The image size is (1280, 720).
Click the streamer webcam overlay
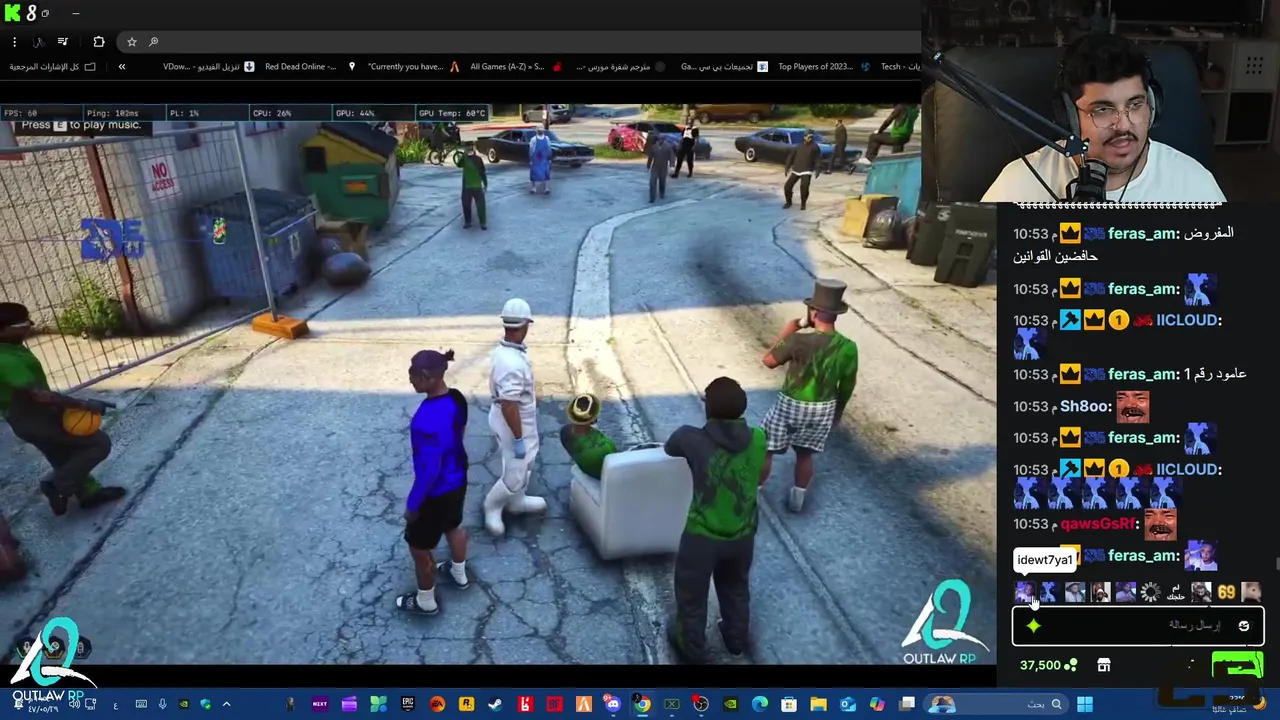pos(1100,100)
